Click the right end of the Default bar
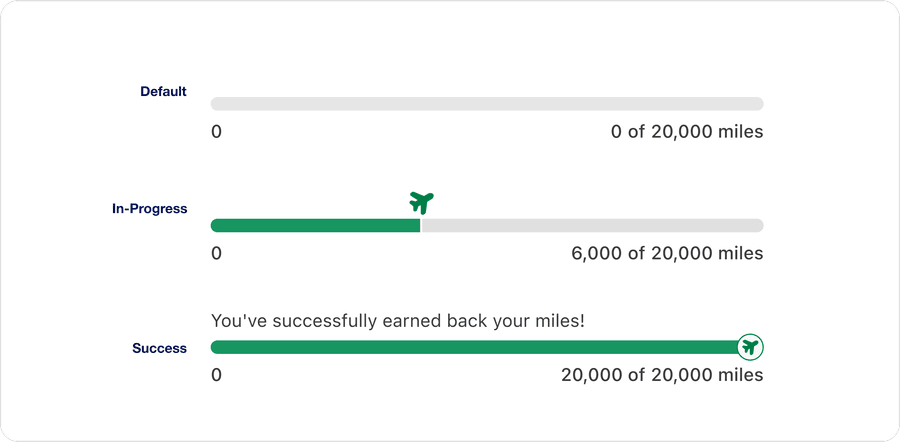 click(x=757, y=104)
